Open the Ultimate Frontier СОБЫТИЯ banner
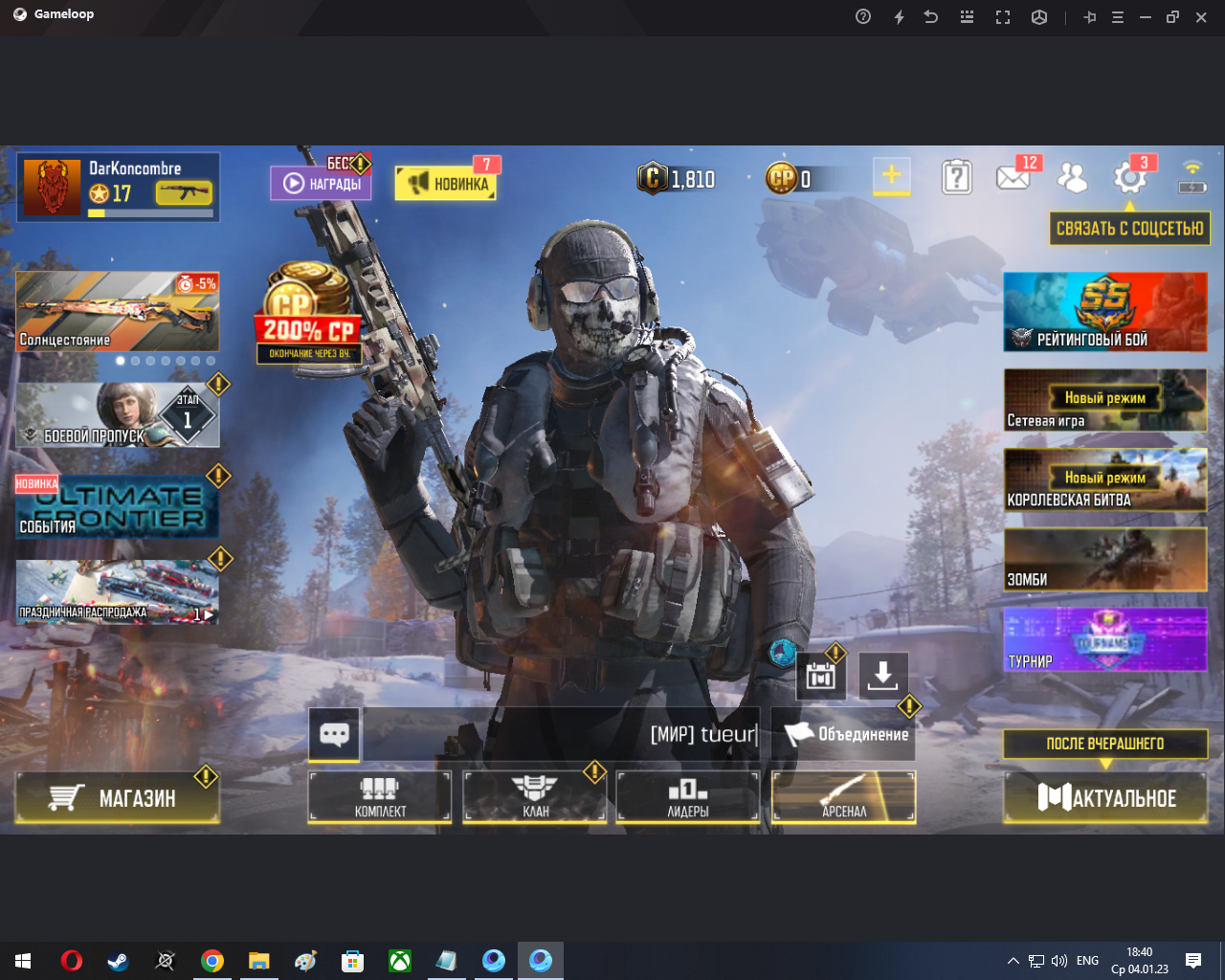 118,505
